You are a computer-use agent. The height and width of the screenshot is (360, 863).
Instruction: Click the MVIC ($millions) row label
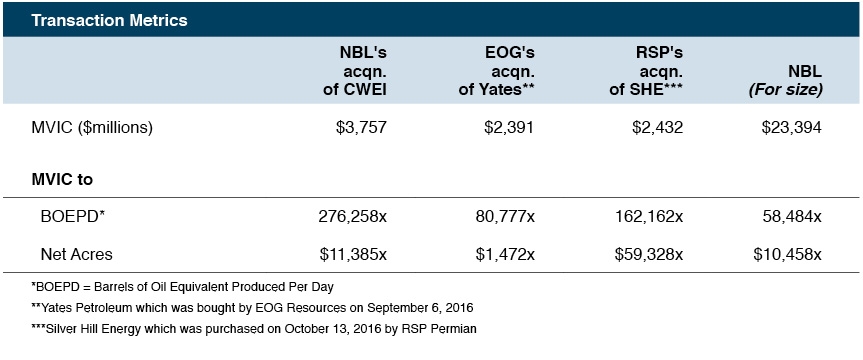tap(92, 128)
